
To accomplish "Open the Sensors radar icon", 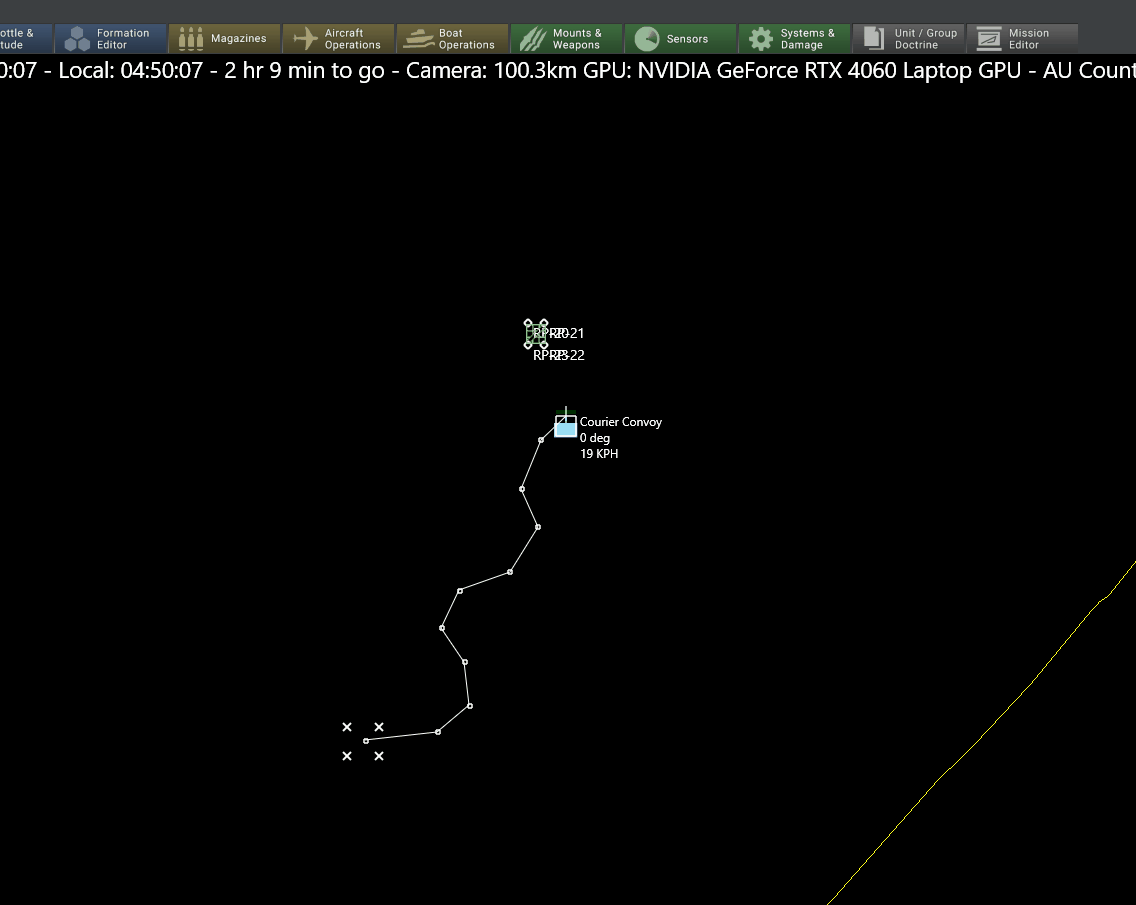I will coord(646,39).
